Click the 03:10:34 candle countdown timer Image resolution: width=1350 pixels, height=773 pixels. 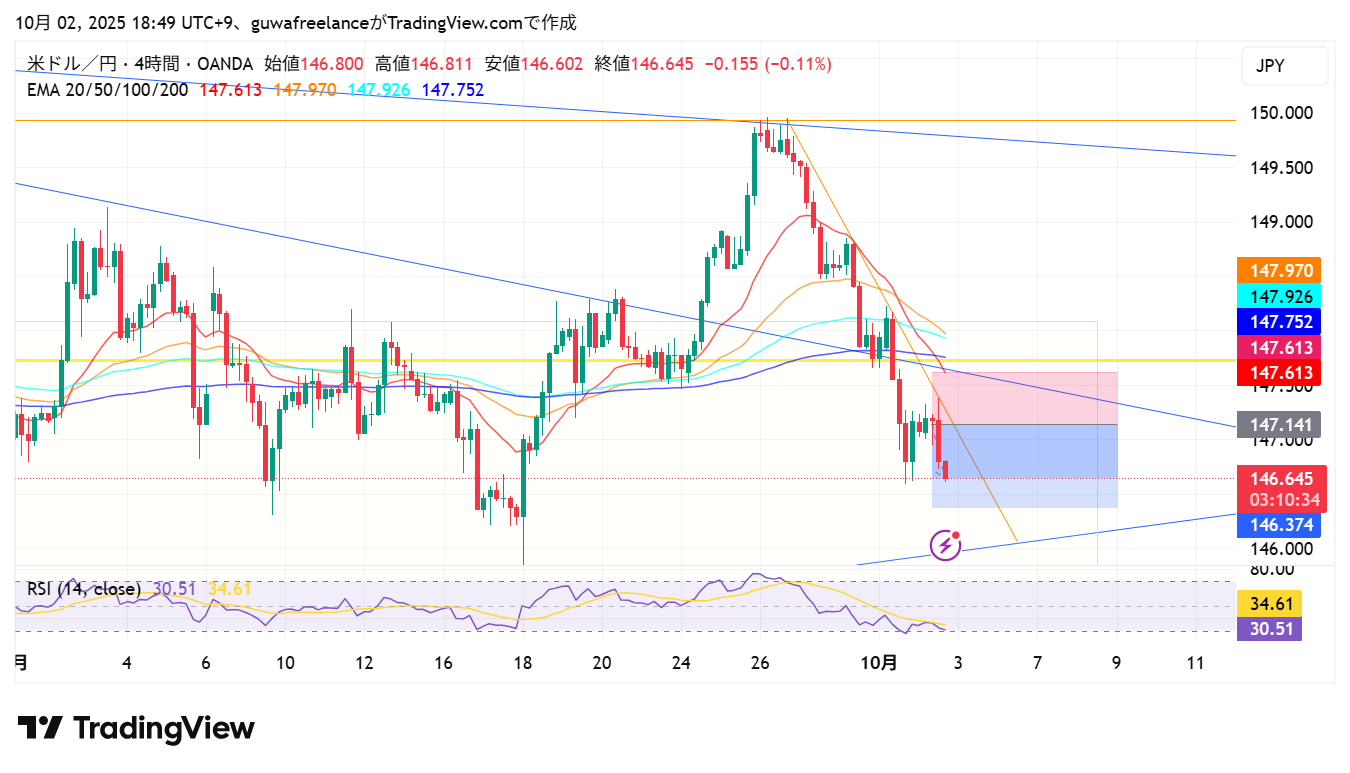pyautogui.click(x=1279, y=500)
